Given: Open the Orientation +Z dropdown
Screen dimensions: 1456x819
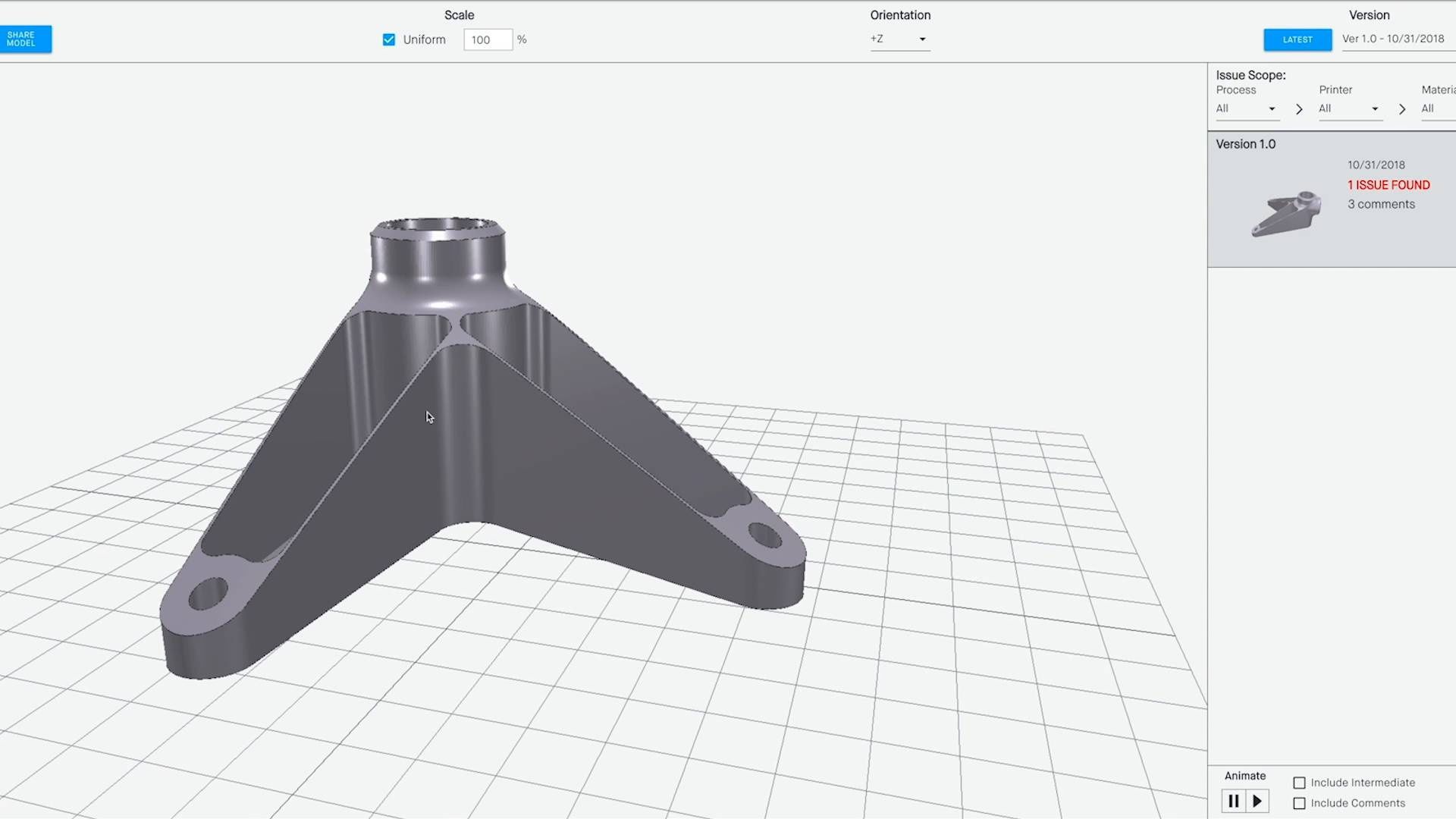Looking at the screenshot, I should point(899,39).
